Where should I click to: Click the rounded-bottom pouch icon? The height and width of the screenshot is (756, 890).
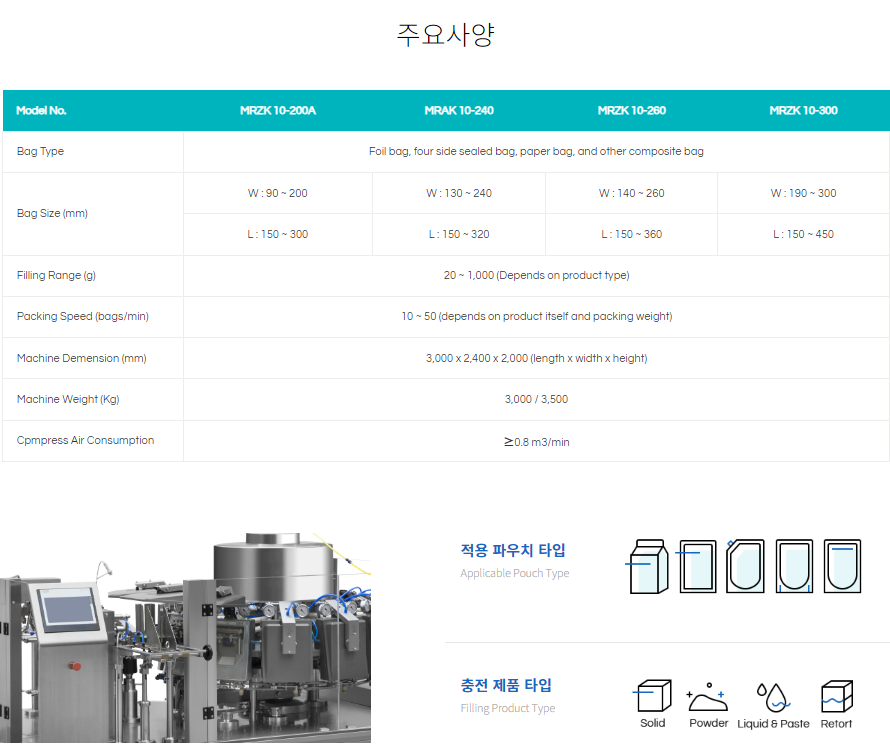[842, 566]
